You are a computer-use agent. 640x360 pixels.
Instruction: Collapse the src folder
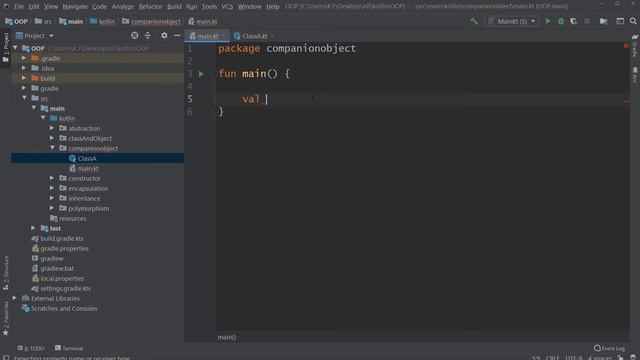pyautogui.click(x=24, y=98)
